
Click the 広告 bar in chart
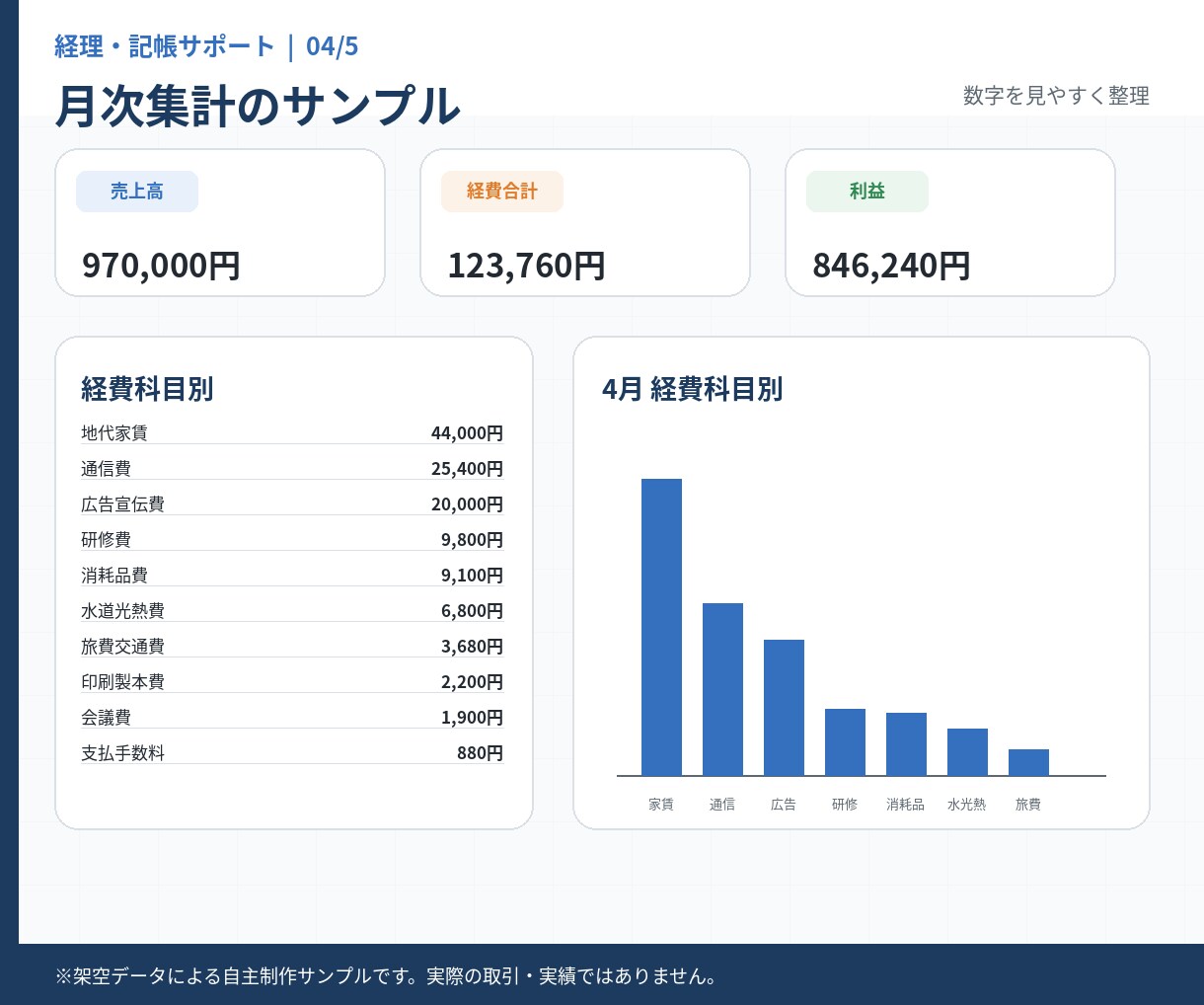pos(784,708)
